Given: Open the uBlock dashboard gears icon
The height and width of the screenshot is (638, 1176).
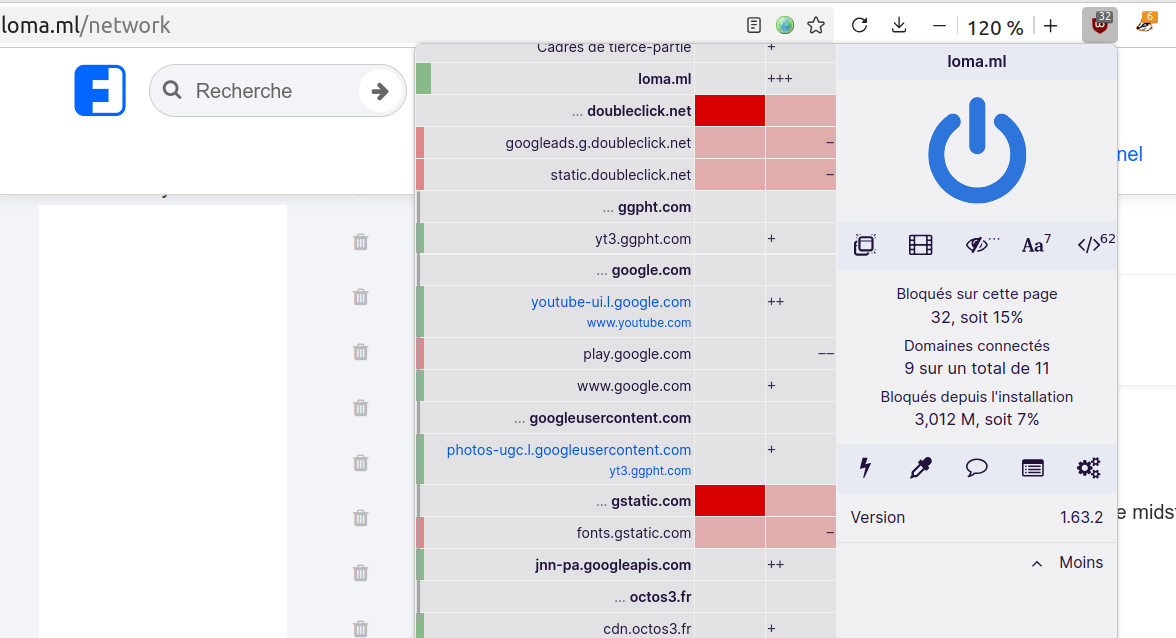Looking at the screenshot, I should click(1088, 467).
